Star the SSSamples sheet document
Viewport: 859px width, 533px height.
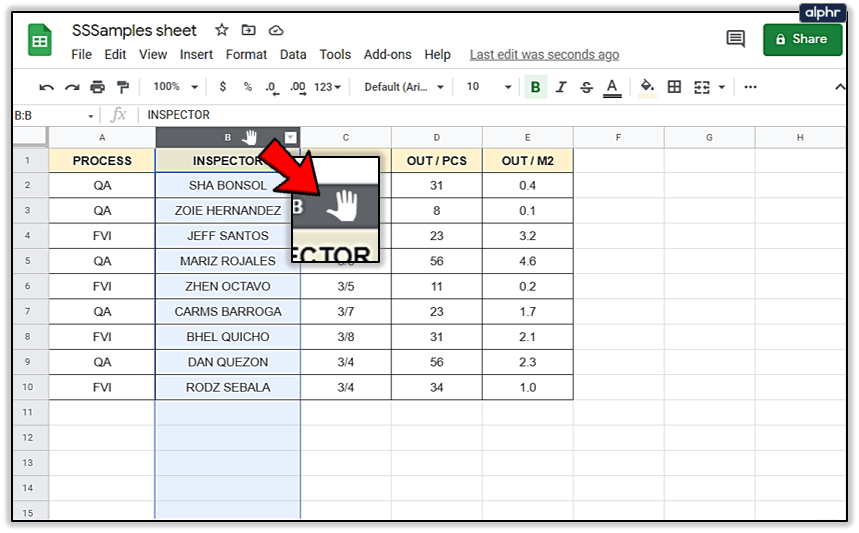(221, 30)
